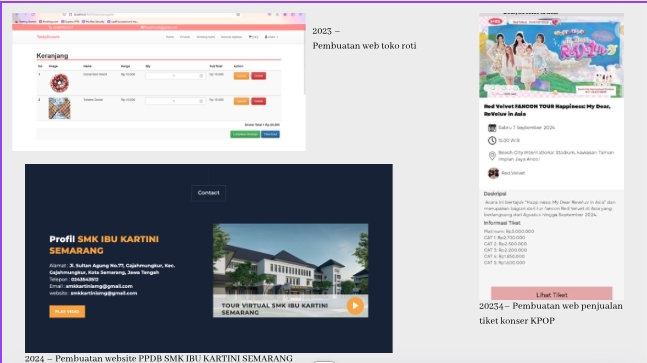The height and width of the screenshot is (363, 647).
Task: Click the Alamat Jl. Sultan Agung address text
Action: (x=112, y=269)
